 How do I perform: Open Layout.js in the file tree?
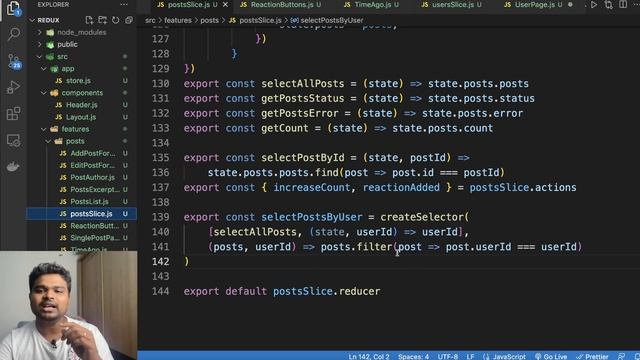click(x=81, y=117)
